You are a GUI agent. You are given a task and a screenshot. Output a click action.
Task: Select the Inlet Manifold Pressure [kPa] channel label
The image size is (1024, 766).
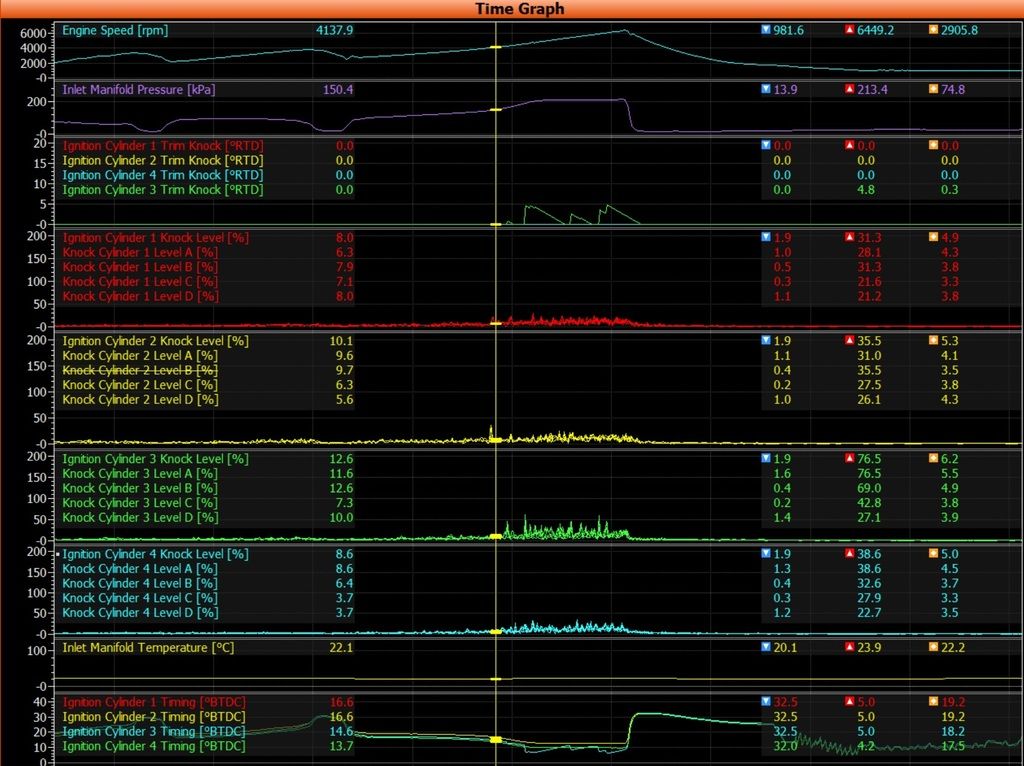point(139,89)
